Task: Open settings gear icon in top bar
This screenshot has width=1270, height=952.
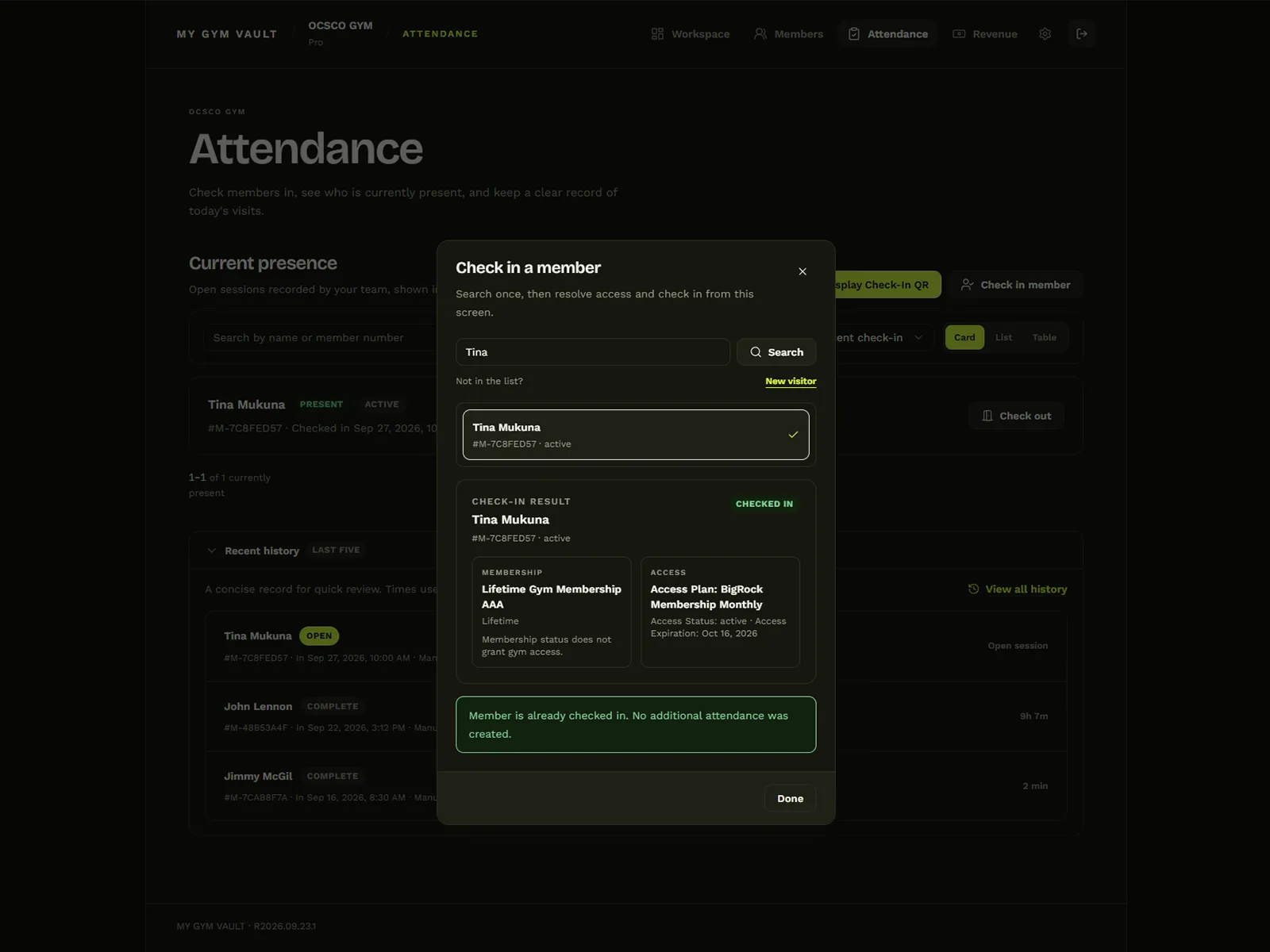Action: (x=1045, y=34)
